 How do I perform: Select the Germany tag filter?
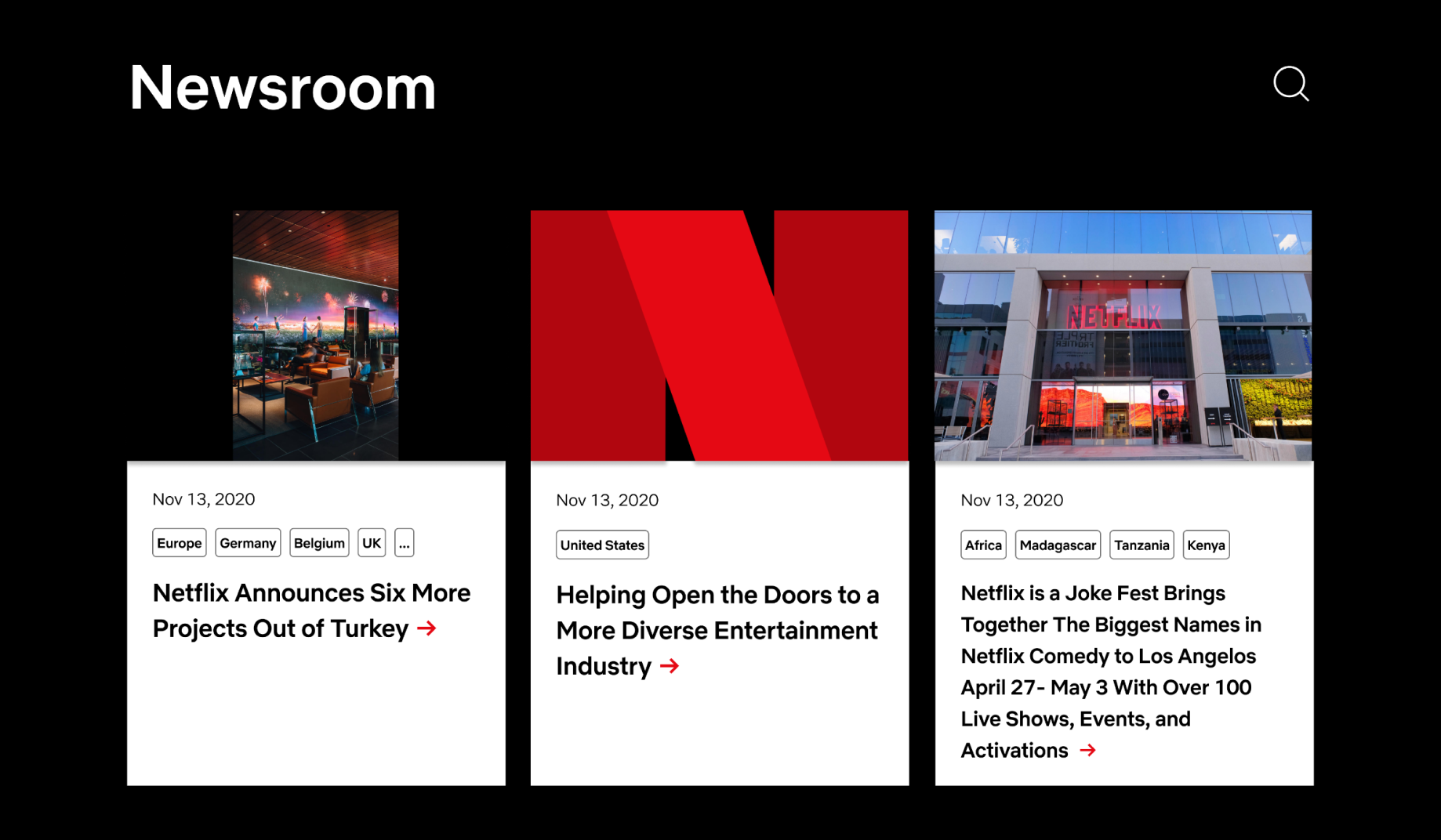pyautogui.click(x=247, y=542)
